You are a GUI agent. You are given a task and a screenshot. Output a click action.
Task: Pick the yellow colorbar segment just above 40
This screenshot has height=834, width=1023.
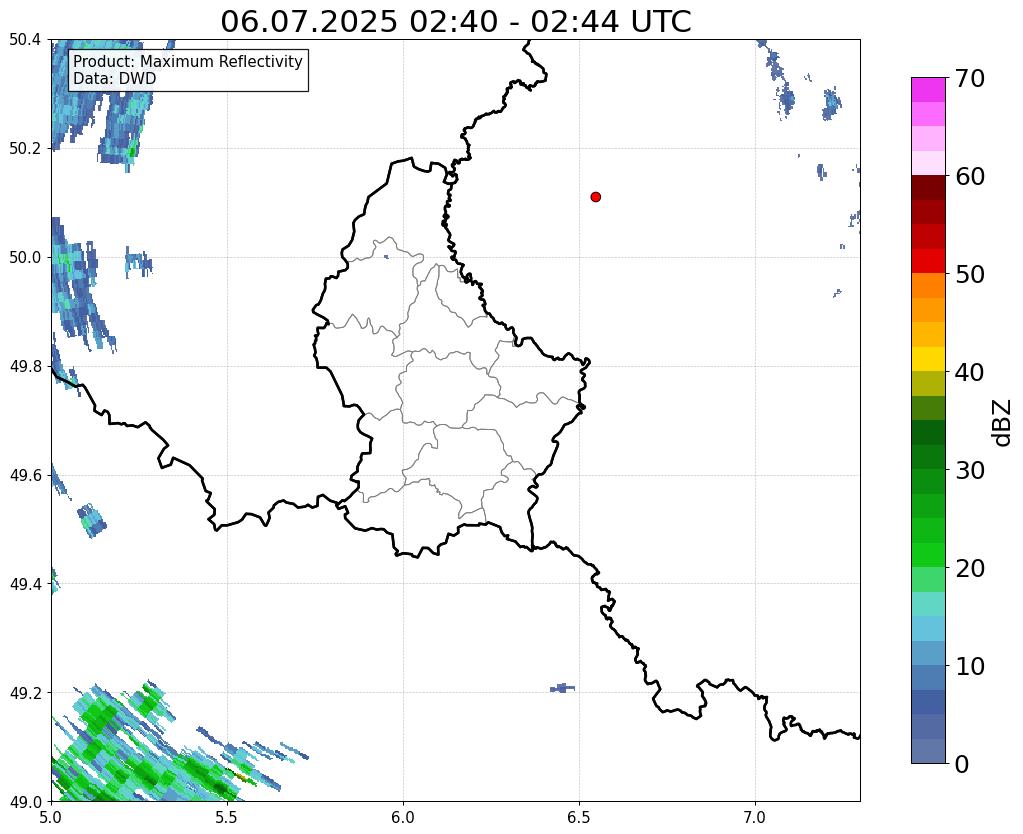[x=928, y=360]
